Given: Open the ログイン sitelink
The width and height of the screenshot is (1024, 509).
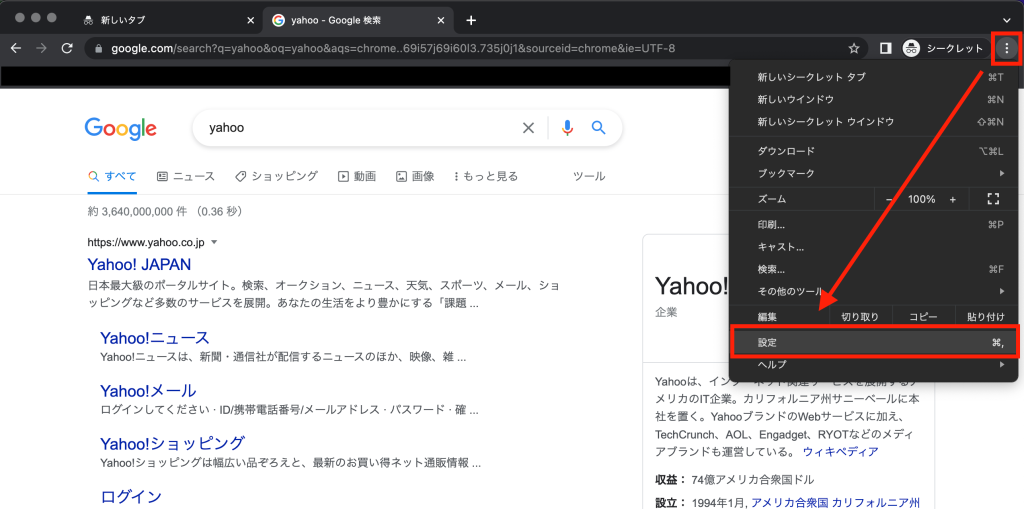Looking at the screenshot, I should tap(131, 497).
